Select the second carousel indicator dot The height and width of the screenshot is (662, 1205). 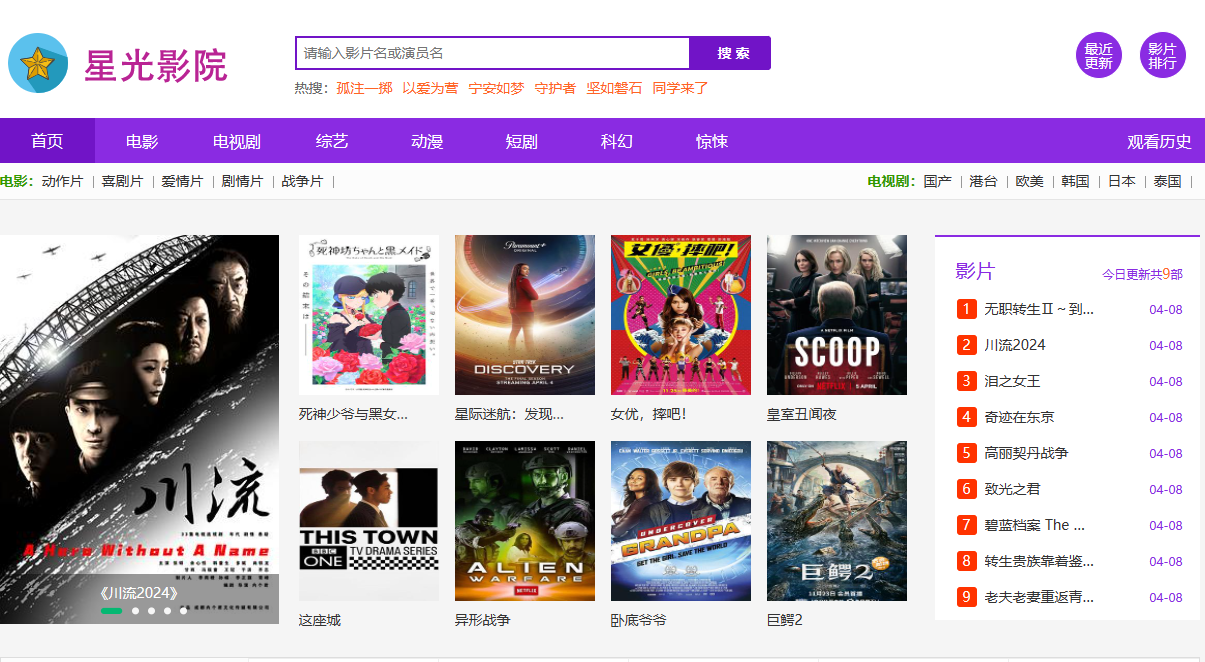136,610
